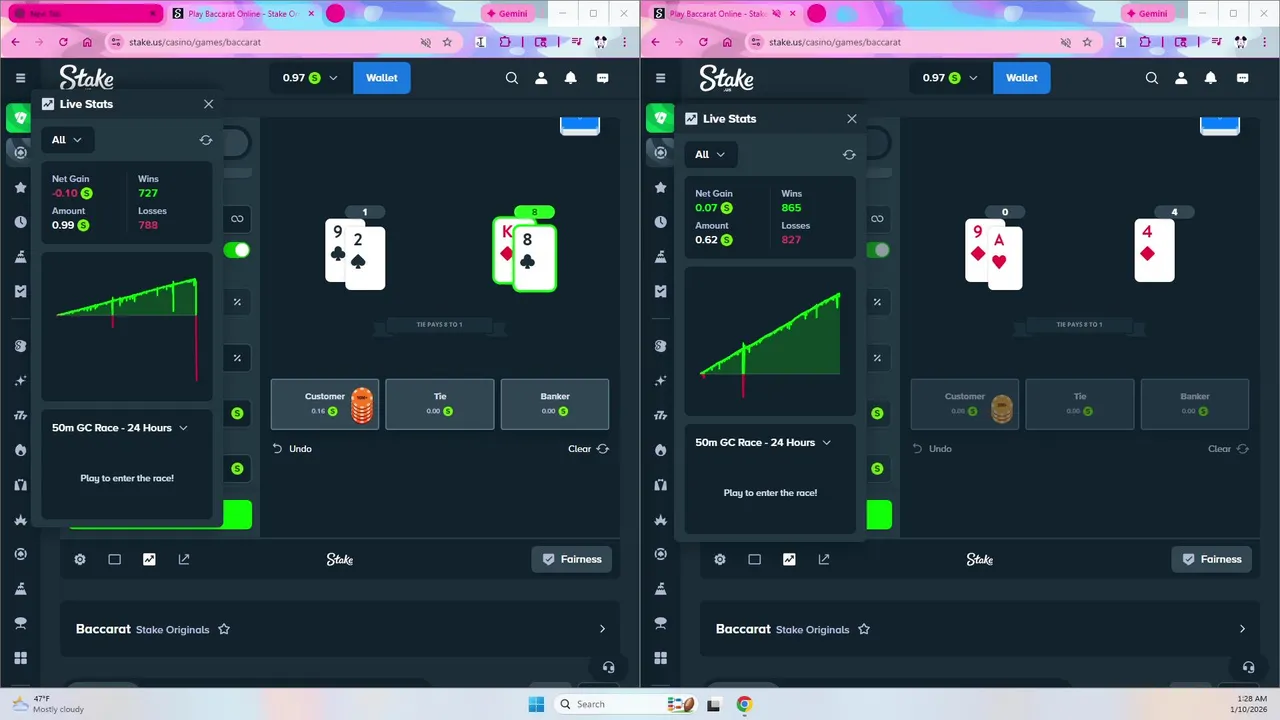The width and height of the screenshot is (1280, 720).
Task: Close Live Stats panel in left window
Action: point(208,104)
